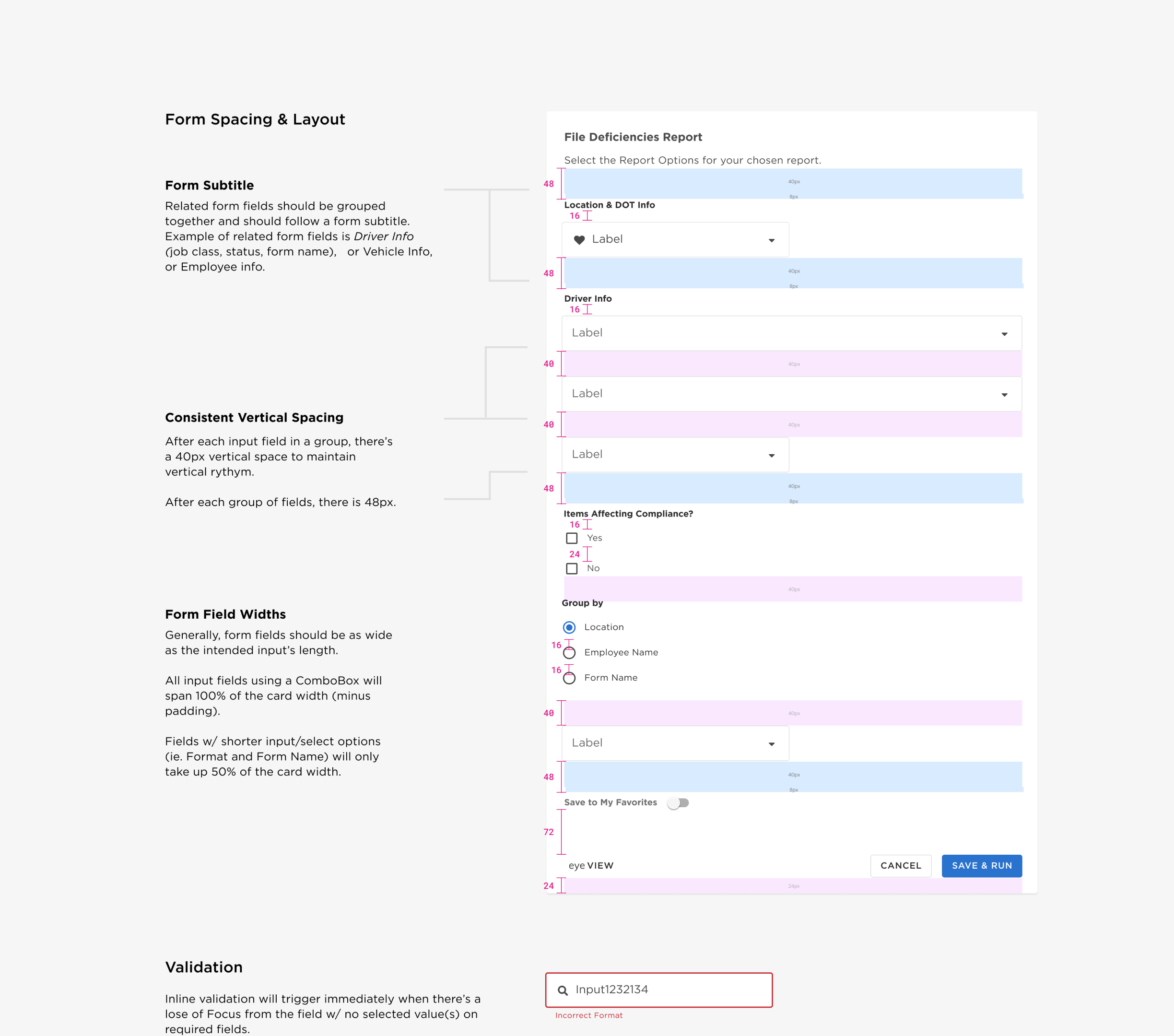Check the Yes checkbox under Items Affecting Compliance

[572, 538]
